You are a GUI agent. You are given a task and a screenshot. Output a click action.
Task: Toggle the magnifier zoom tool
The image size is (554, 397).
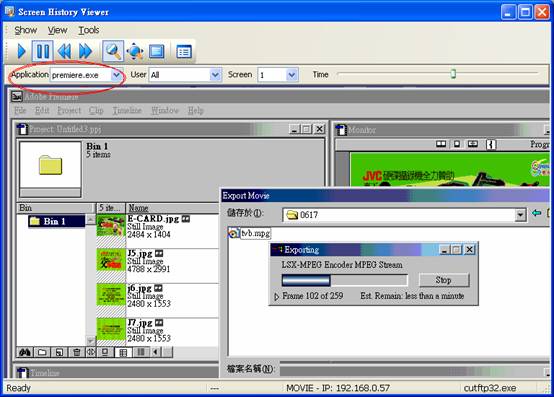pos(113,52)
